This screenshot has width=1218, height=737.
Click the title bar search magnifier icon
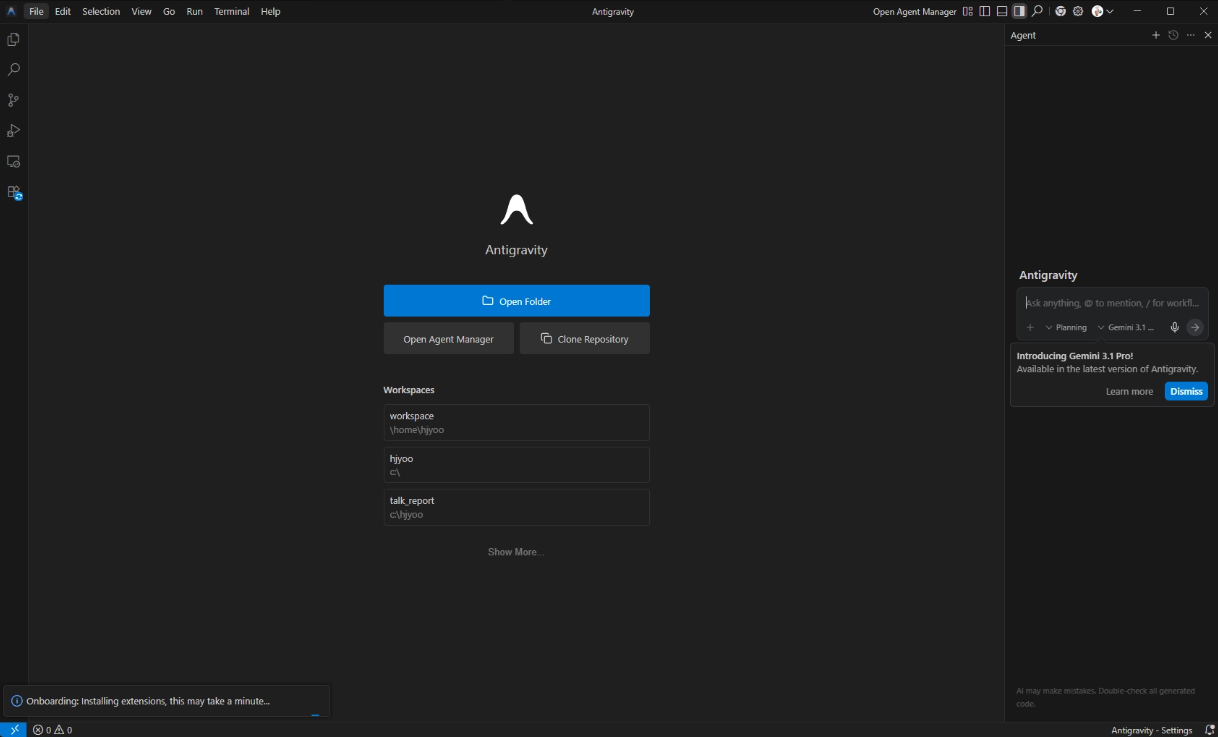click(x=1037, y=11)
